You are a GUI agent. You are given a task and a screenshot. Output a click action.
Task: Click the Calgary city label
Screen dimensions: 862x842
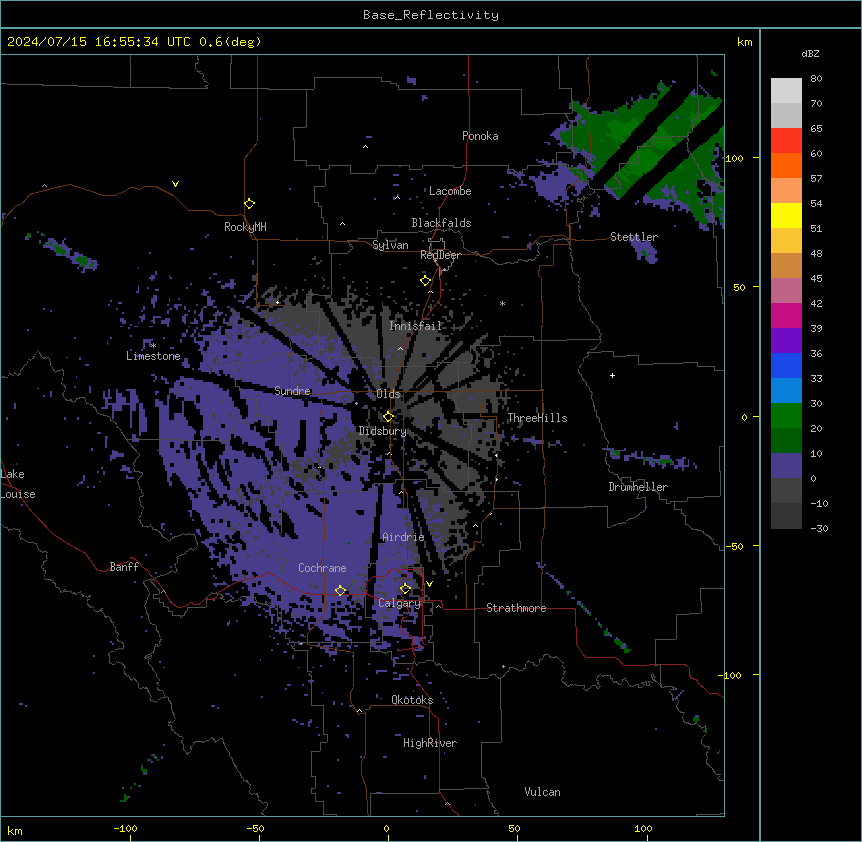point(399,603)
